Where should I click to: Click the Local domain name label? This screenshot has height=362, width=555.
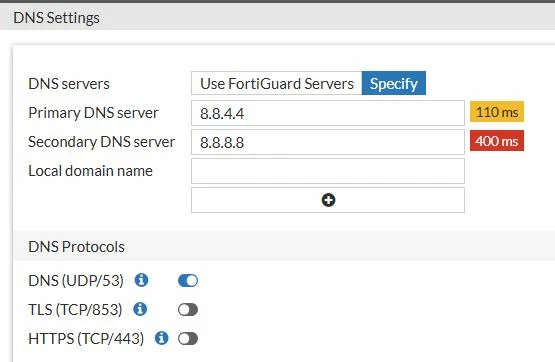(91, 171)
